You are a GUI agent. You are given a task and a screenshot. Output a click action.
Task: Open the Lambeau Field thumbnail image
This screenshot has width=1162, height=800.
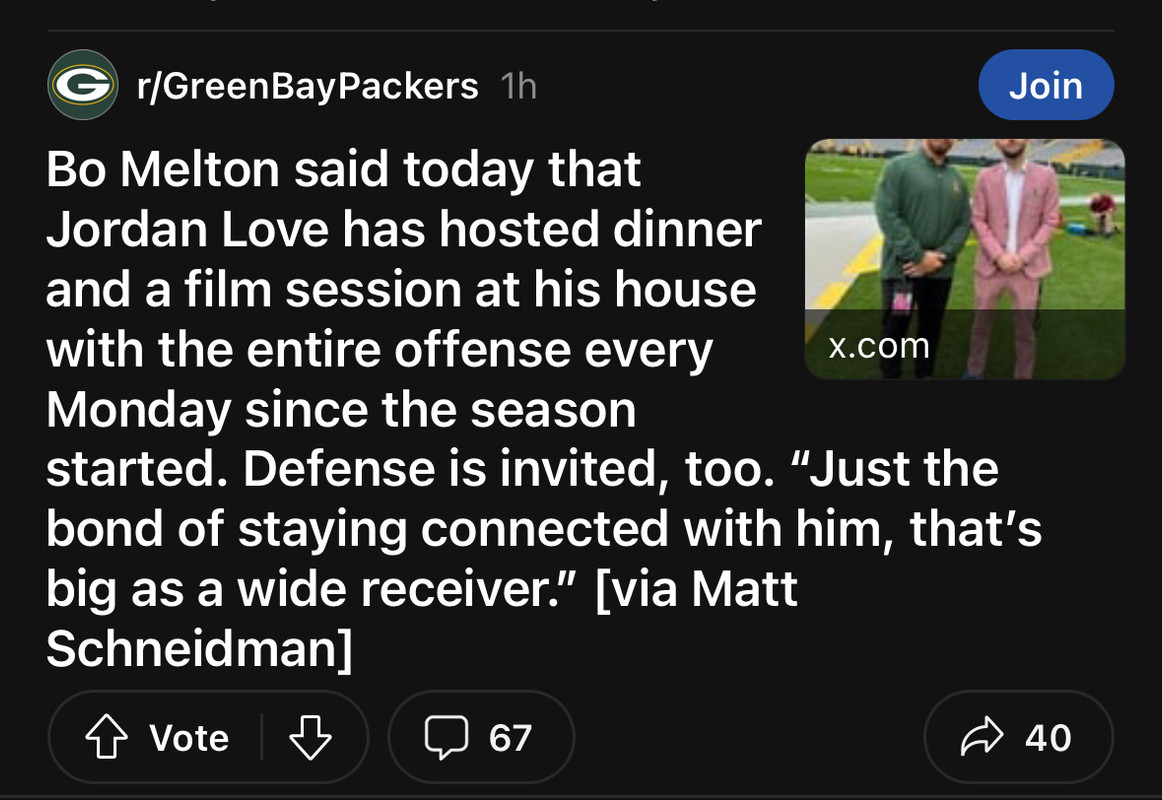click(x=965, y=259)
